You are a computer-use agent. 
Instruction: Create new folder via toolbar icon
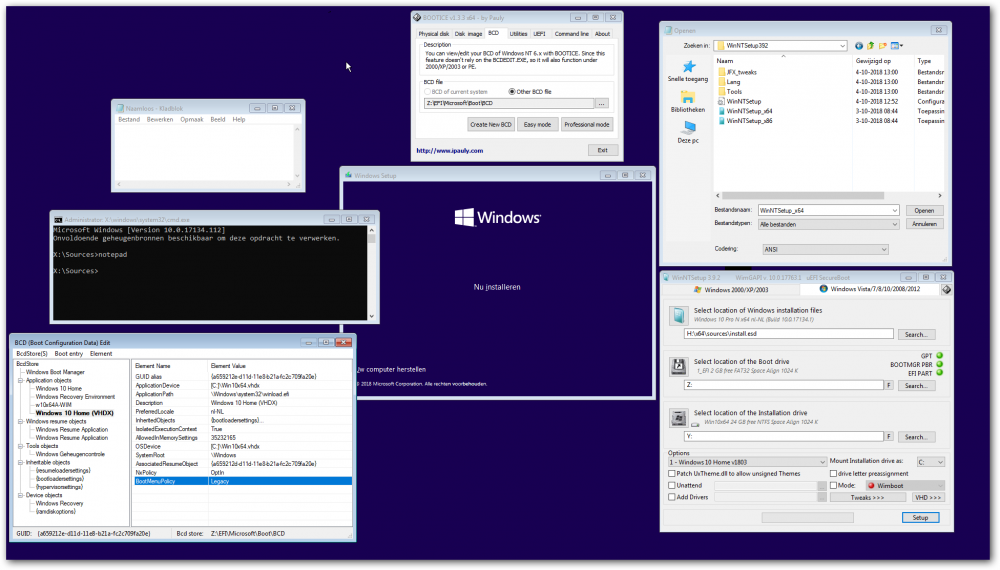point(883,45)
